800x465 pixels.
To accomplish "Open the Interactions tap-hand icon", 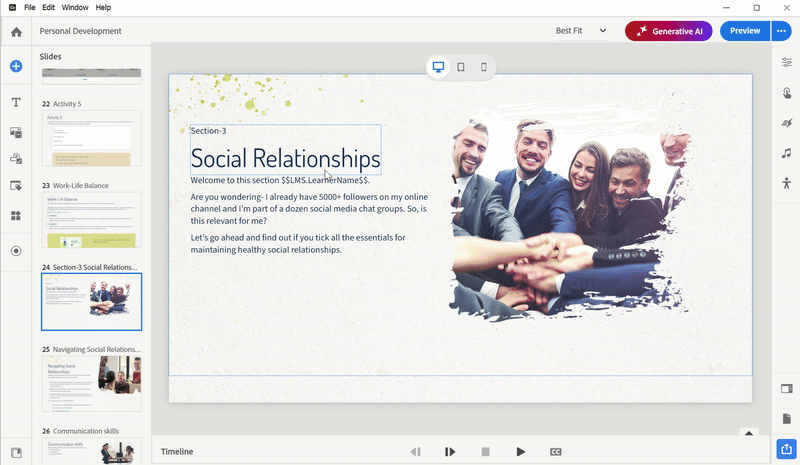I will (786, 93).
